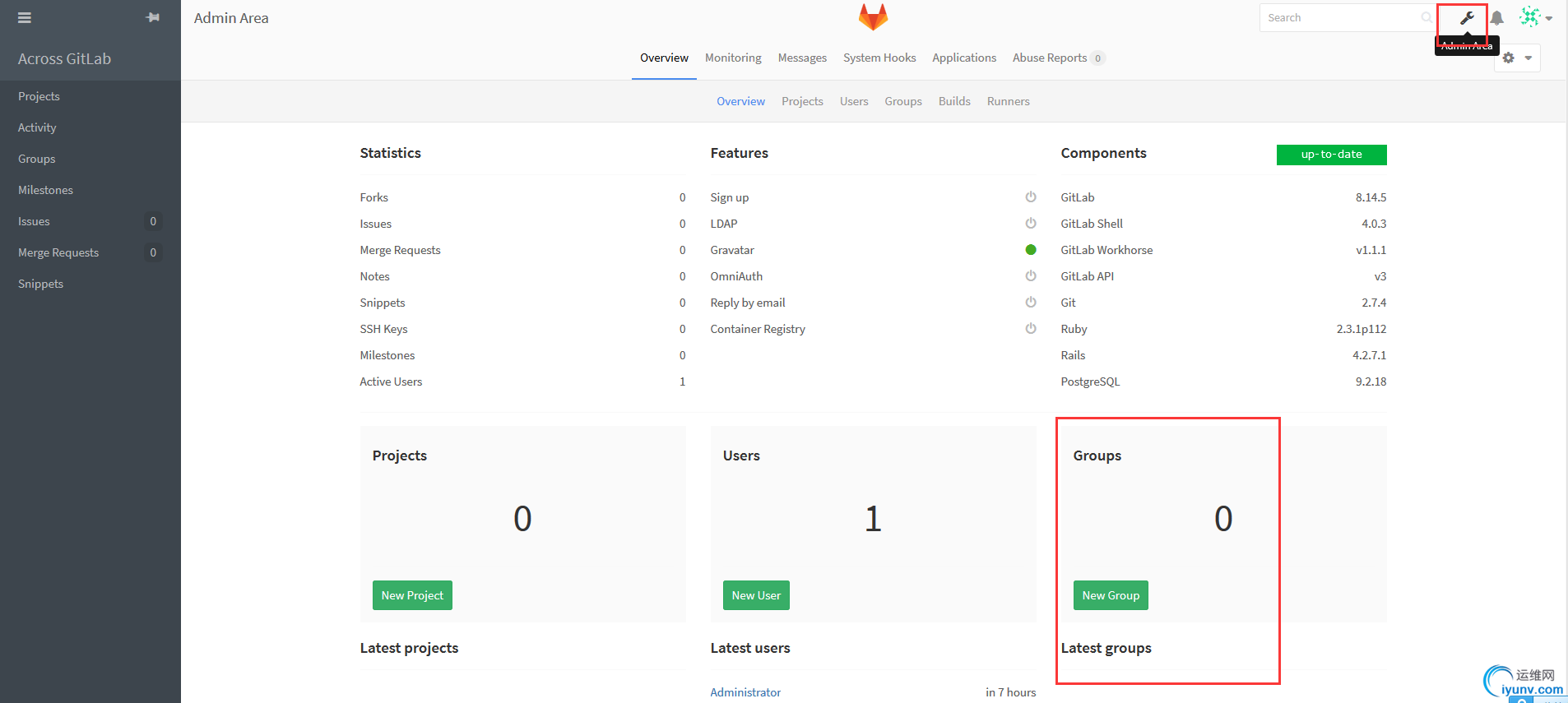The image size is (1568, 703).
Task: Click the Latest projects heading
Action: (x=409, y=648)
